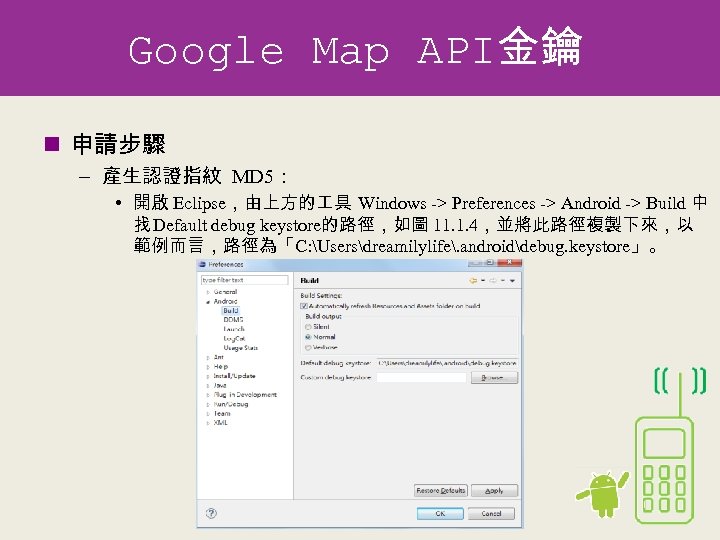Expand the Java tree node
The width and height of the screenshot is (720, 540).
point(208,386)
